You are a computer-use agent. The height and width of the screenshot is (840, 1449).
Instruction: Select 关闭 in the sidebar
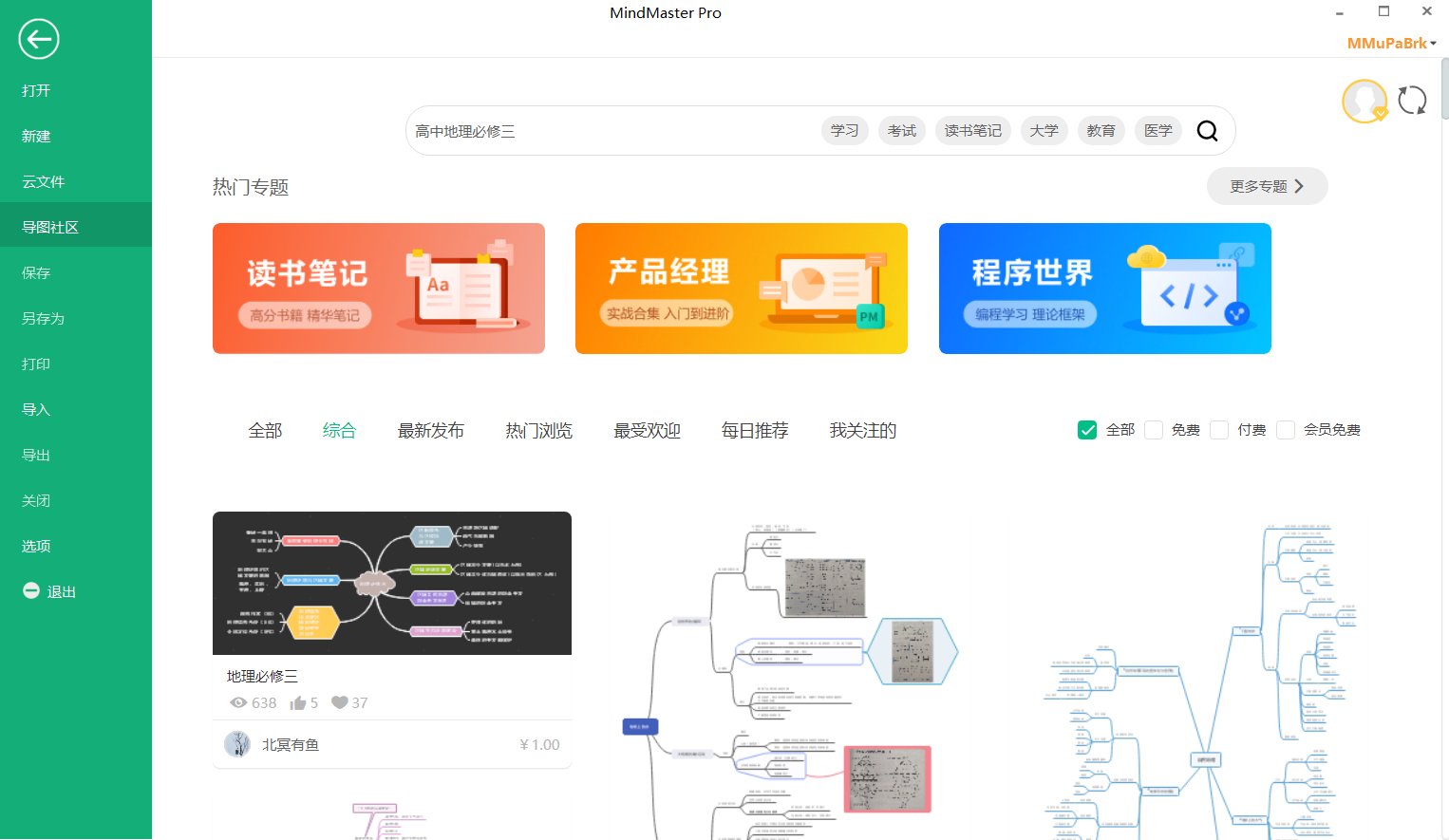[x=76, y=500]
